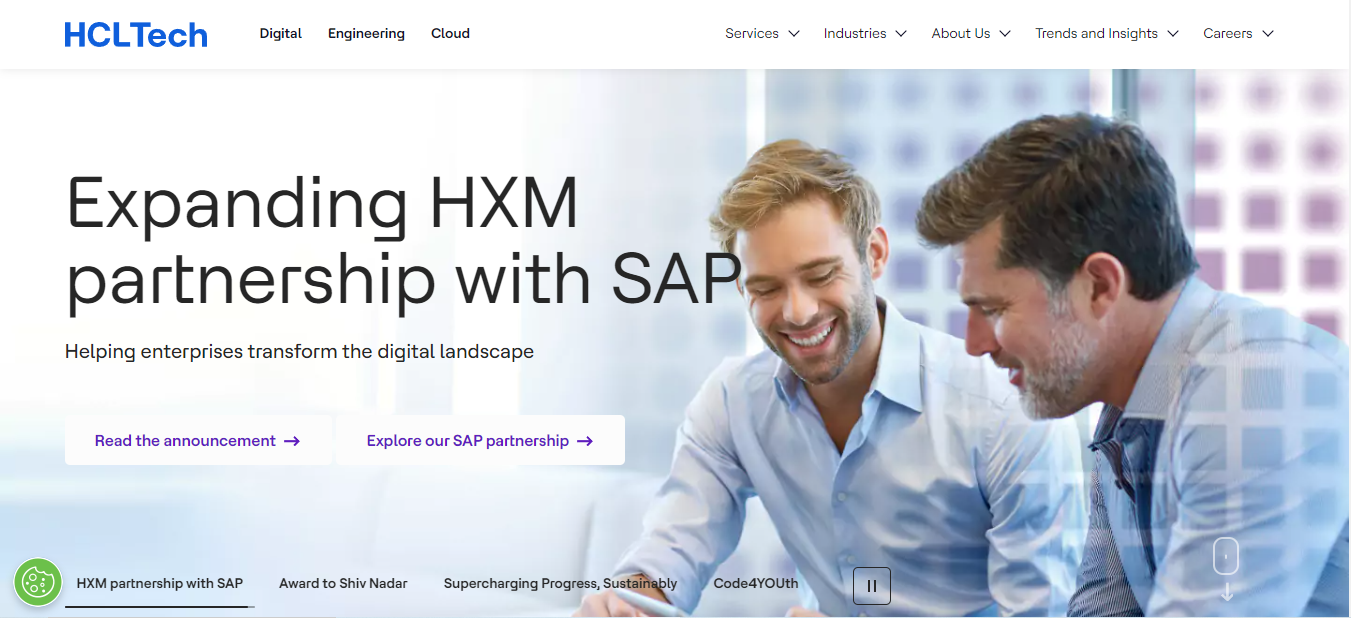Pause the hero carousel slideshow
Viewport: 1351px width, 618px height.
coord(872,586)
